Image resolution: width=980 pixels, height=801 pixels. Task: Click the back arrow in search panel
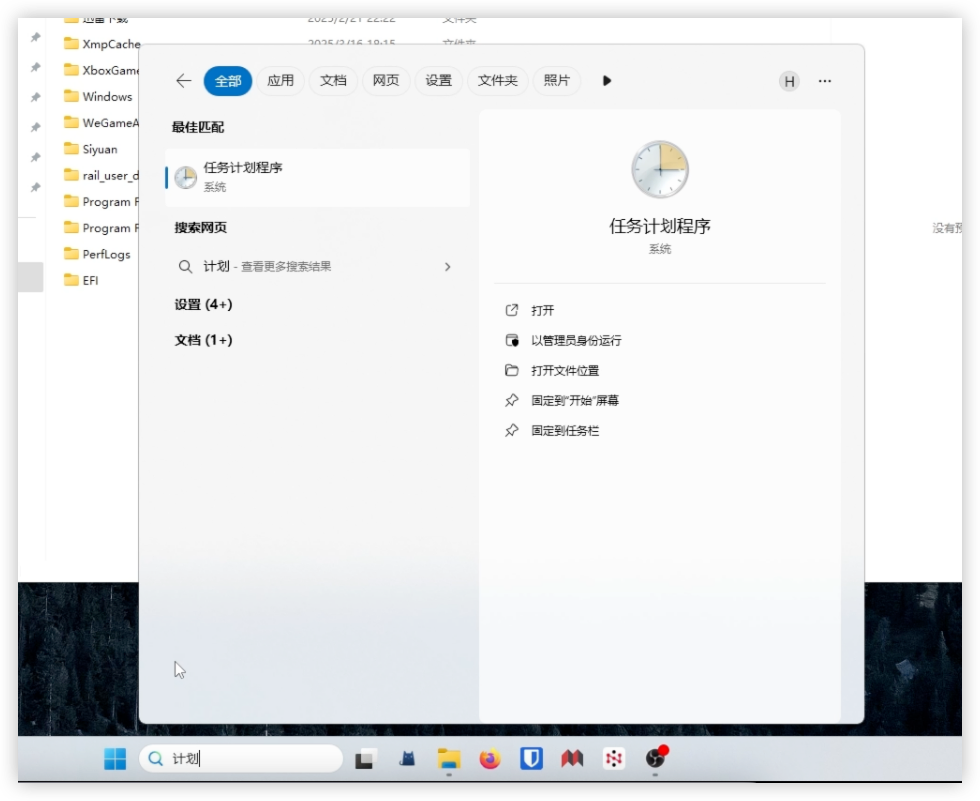click(183, 81)
